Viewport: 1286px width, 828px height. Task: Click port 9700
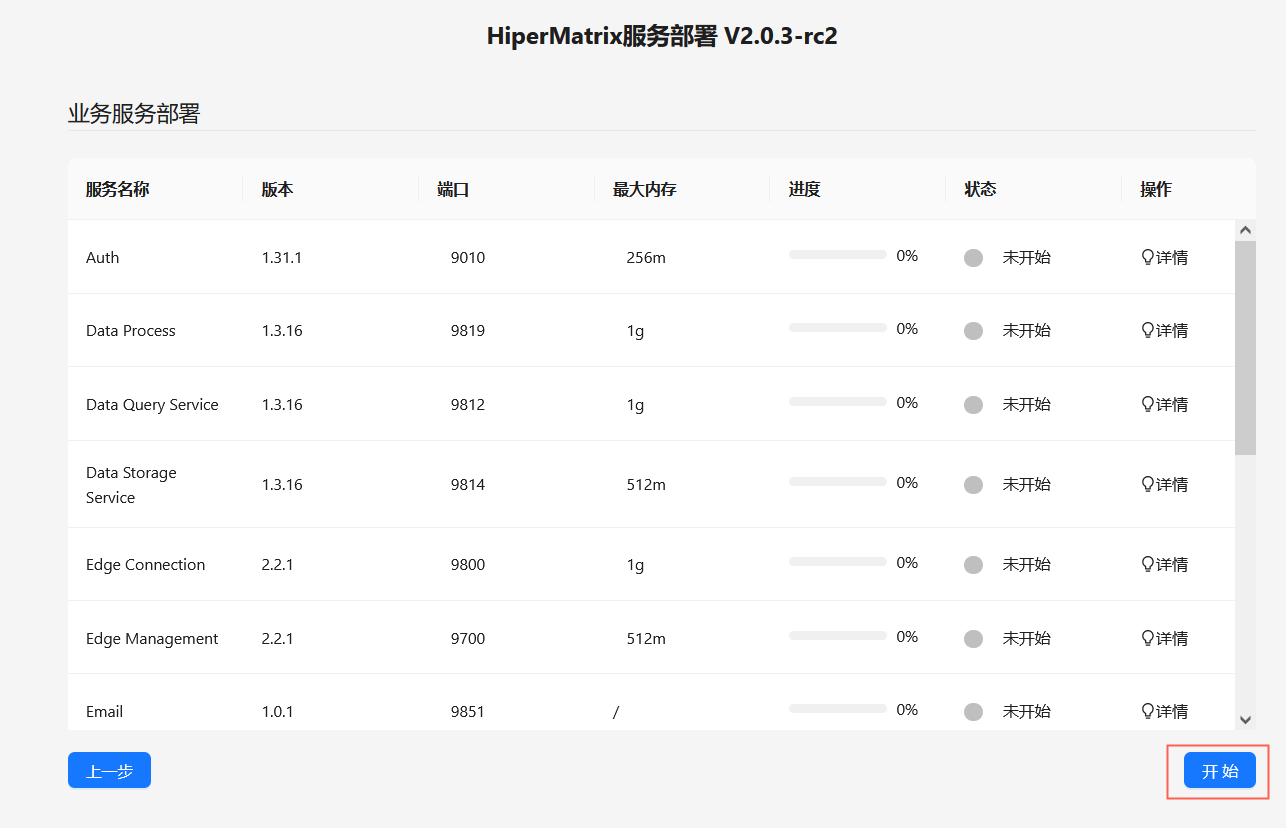(x=468, y=638)
